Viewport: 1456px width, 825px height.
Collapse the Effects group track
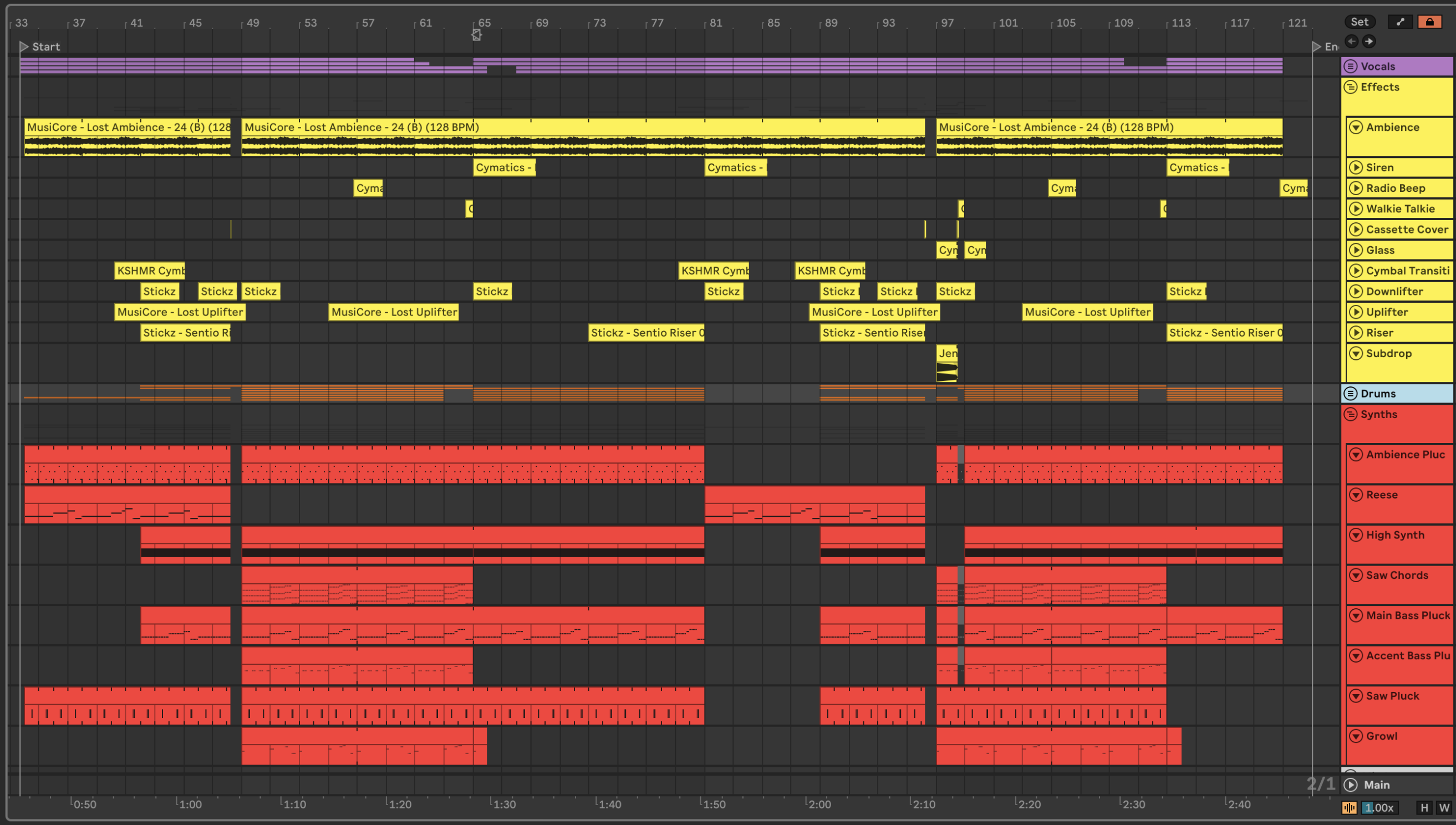(1351, 86)
